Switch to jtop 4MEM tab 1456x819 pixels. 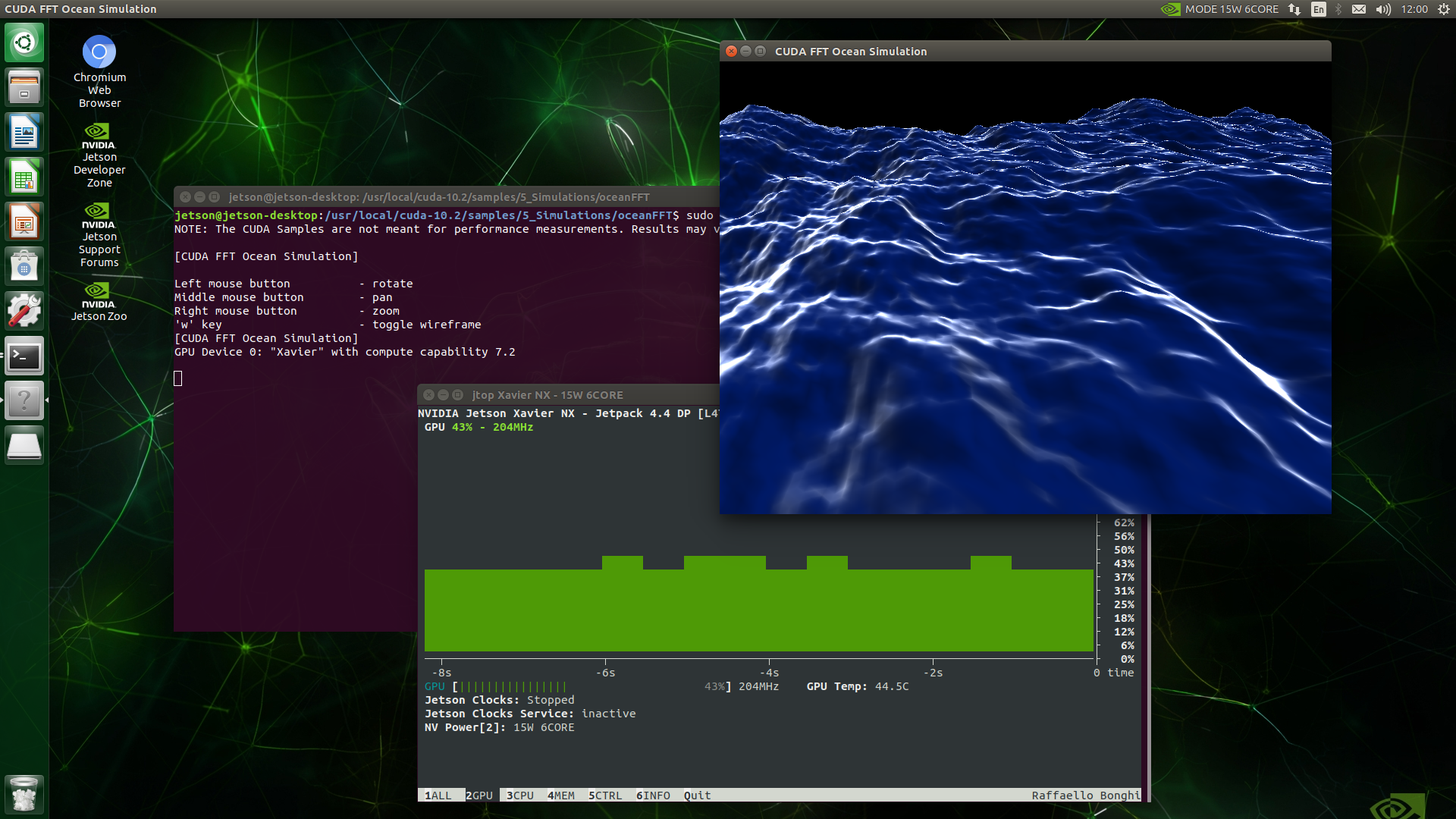click(561, 795)
